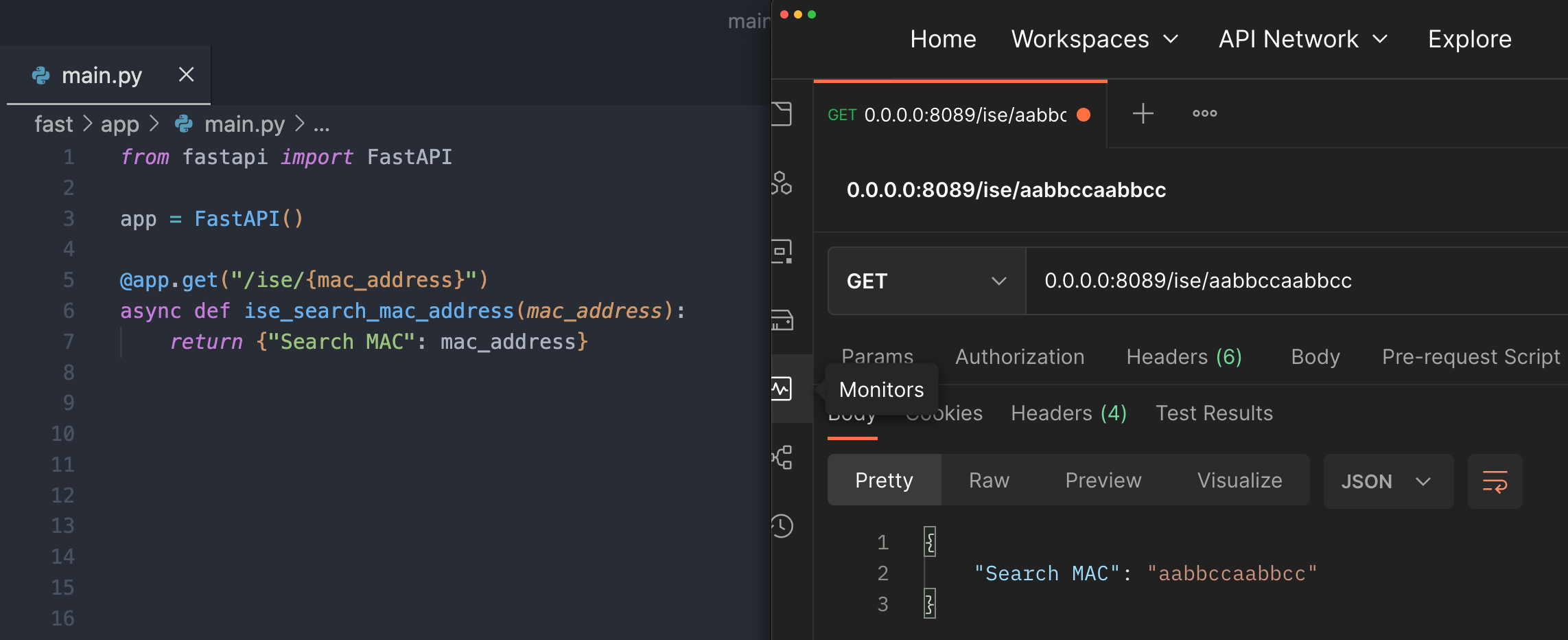Switch to the Authorization tab

tap(1020, 357)
